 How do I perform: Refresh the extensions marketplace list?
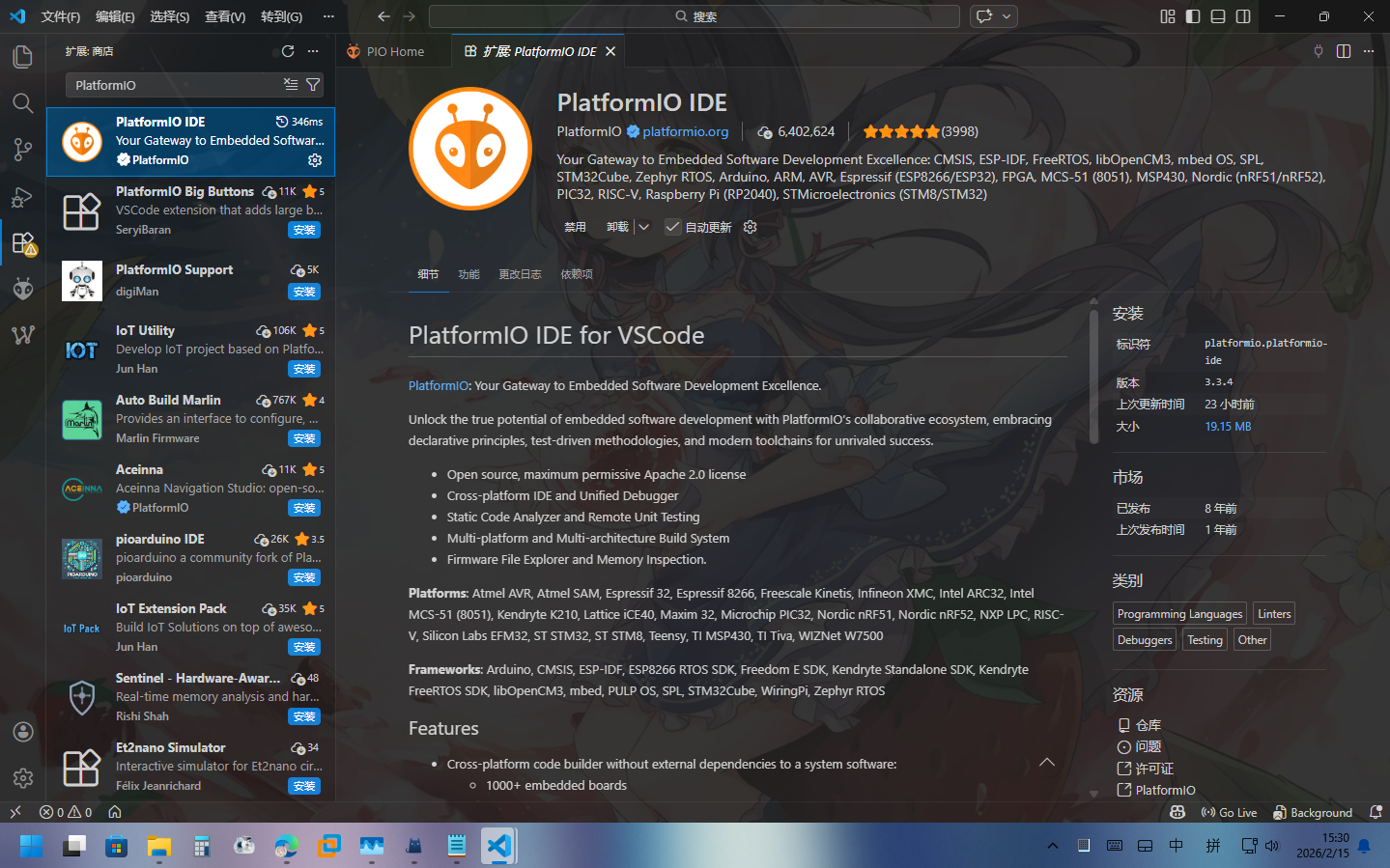pos(287,51)
